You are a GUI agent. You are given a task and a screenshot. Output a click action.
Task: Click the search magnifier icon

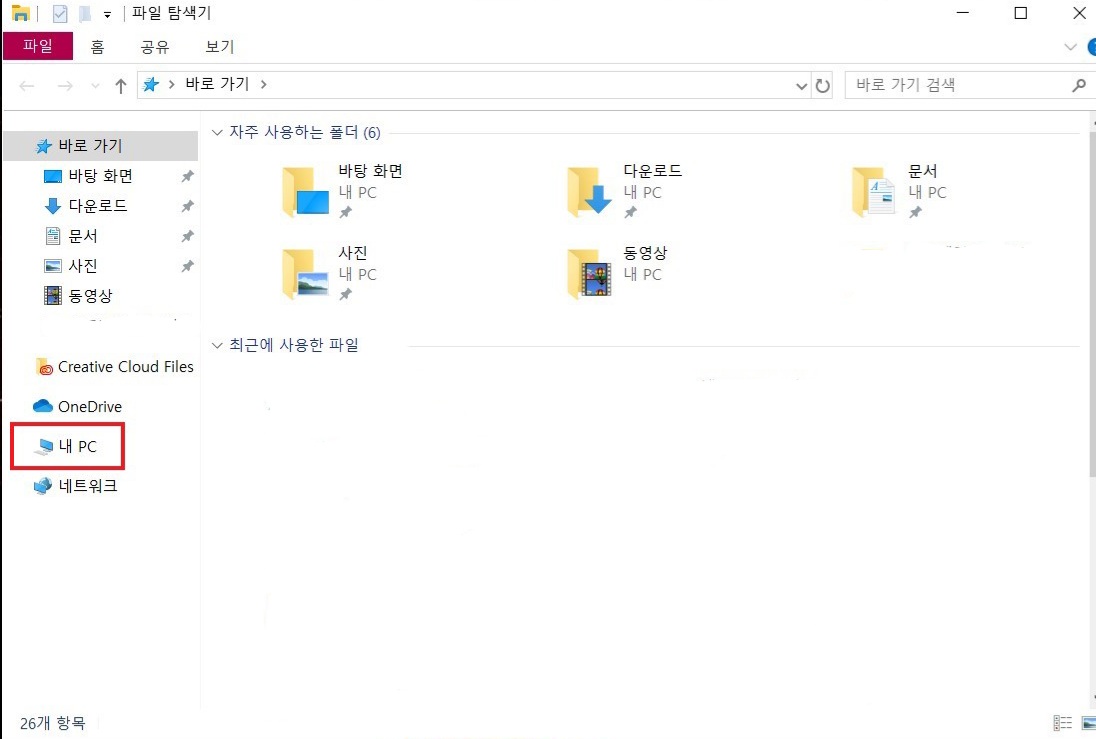[x=1079, y=85]
